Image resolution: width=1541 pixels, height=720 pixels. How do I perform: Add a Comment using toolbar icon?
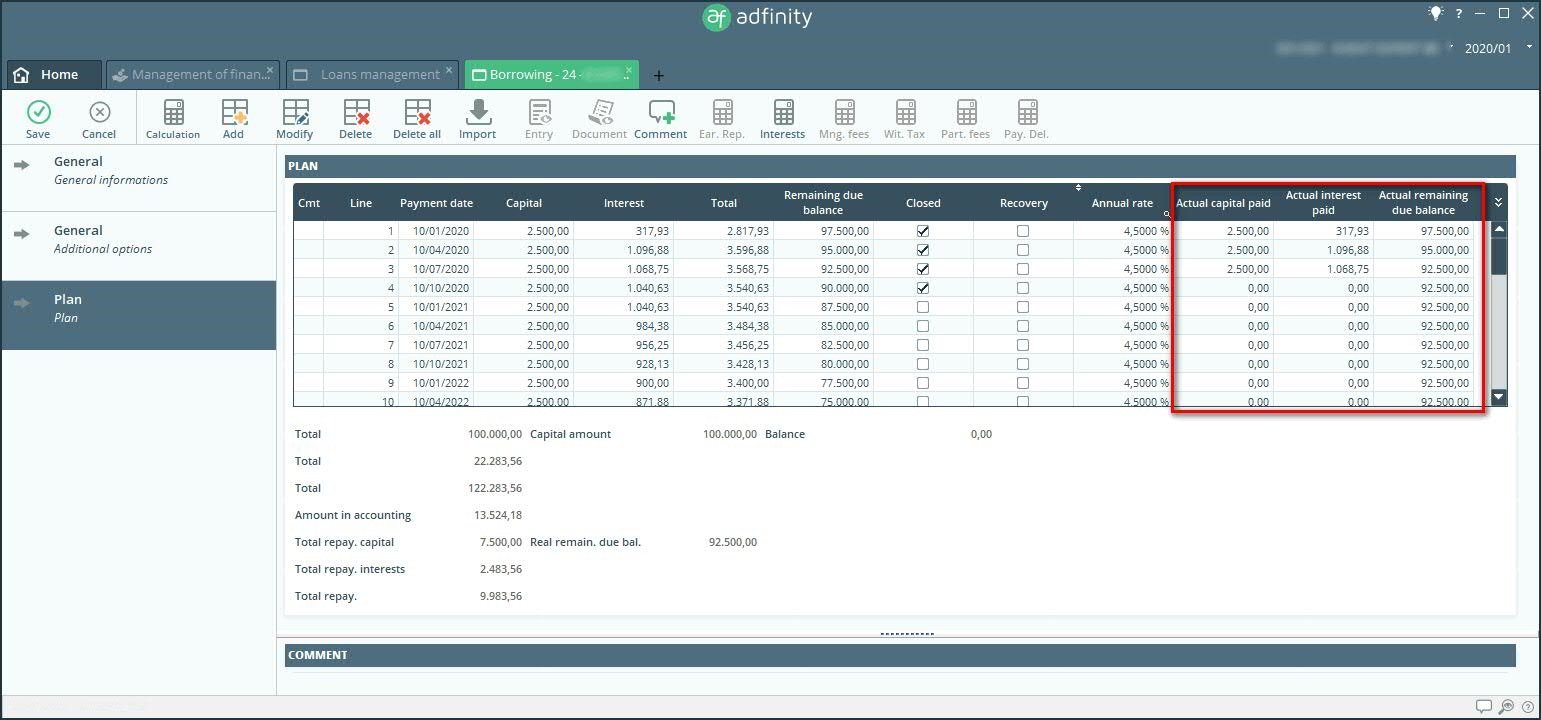tap(661, 113)
